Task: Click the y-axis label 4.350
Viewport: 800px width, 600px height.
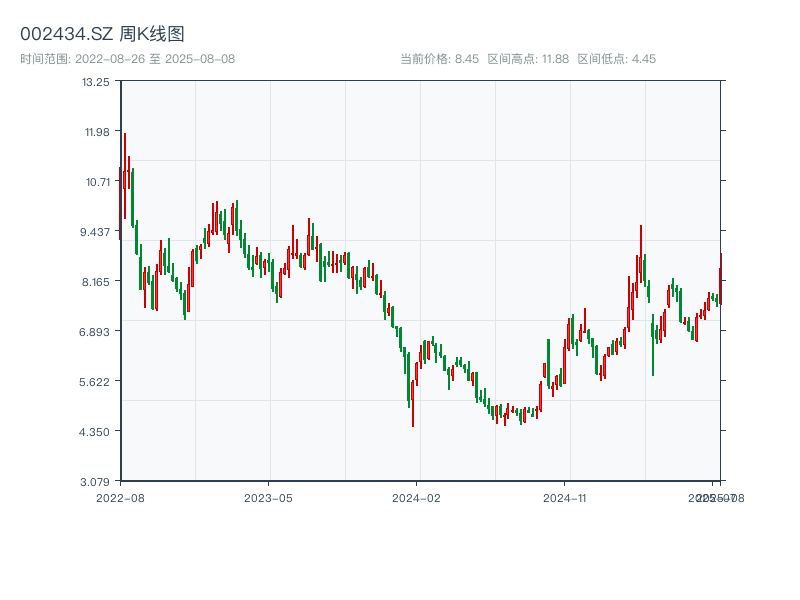Action: coord(94,432)
